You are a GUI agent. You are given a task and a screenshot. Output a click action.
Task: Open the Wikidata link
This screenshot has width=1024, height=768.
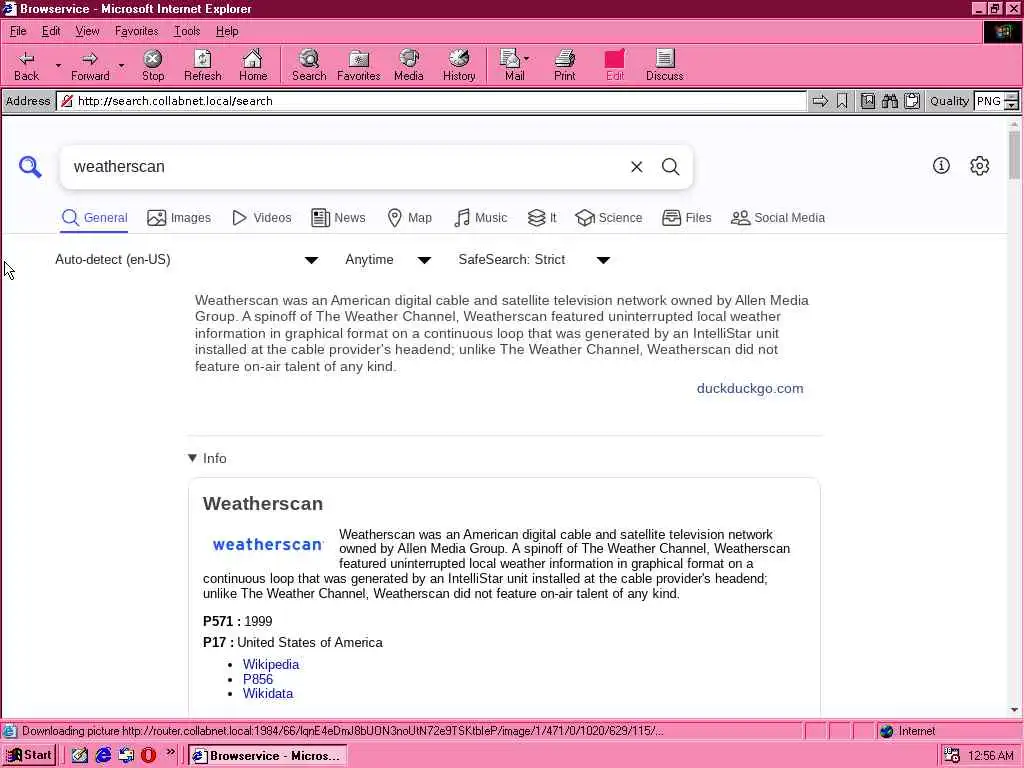pyautogui.click(x=268, y=694)
